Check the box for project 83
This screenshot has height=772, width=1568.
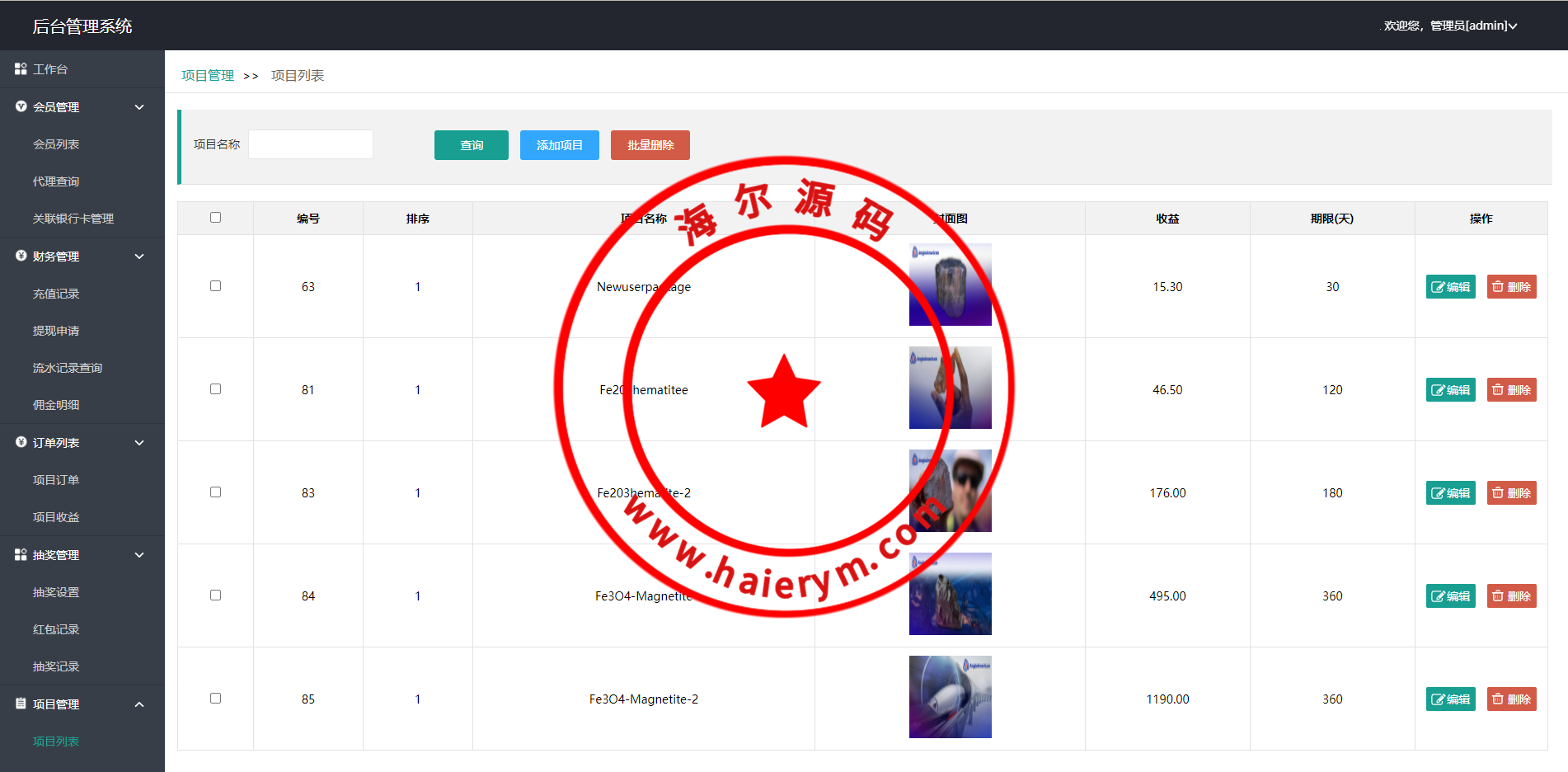(215, 492)
